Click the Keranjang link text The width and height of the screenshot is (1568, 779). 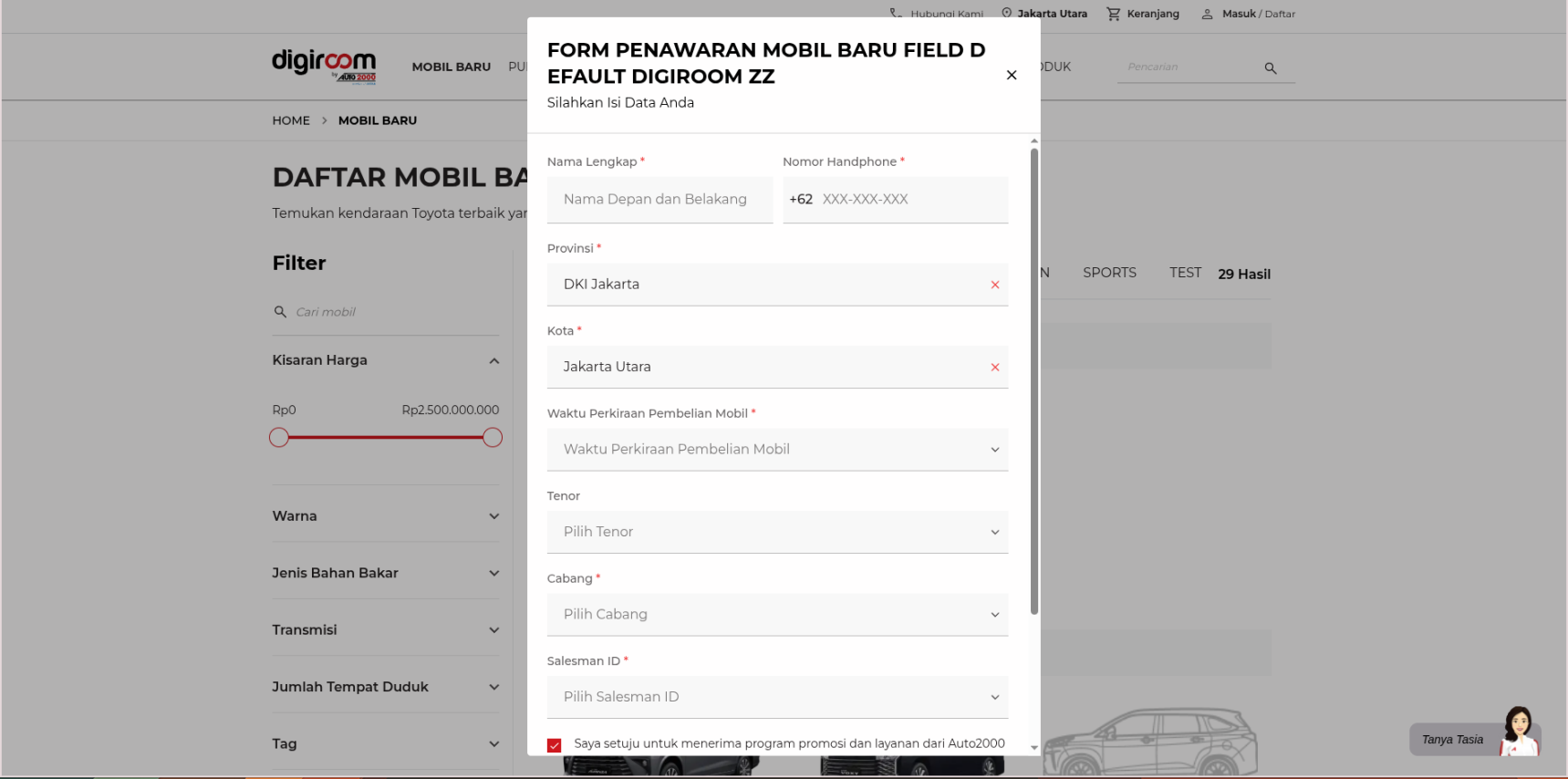click(1153, 14)
